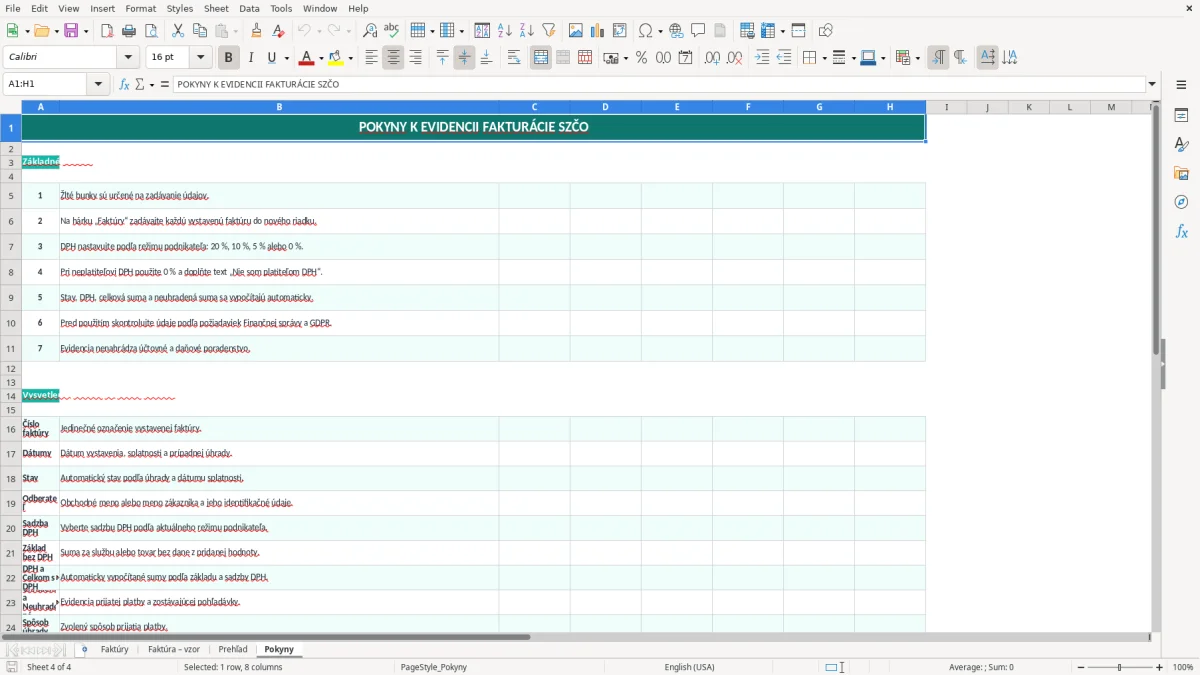Toggle Center Horizontally alignment

[x=393, y=58]
